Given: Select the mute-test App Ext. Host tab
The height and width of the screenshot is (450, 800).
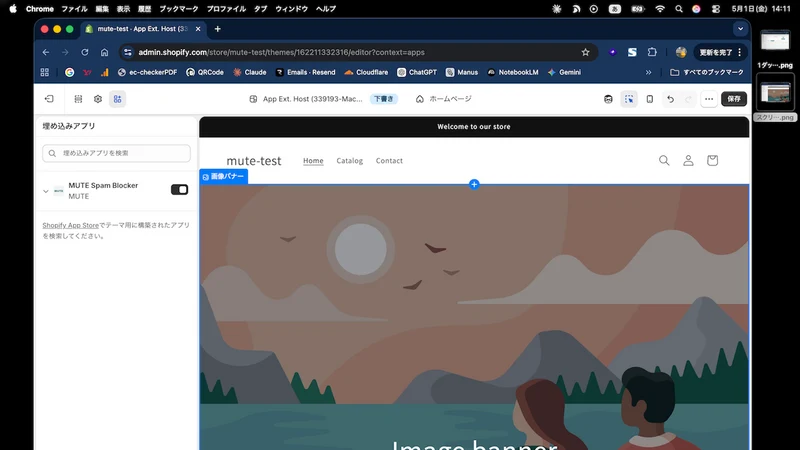Looking at the screenshot, I should 143,29.
